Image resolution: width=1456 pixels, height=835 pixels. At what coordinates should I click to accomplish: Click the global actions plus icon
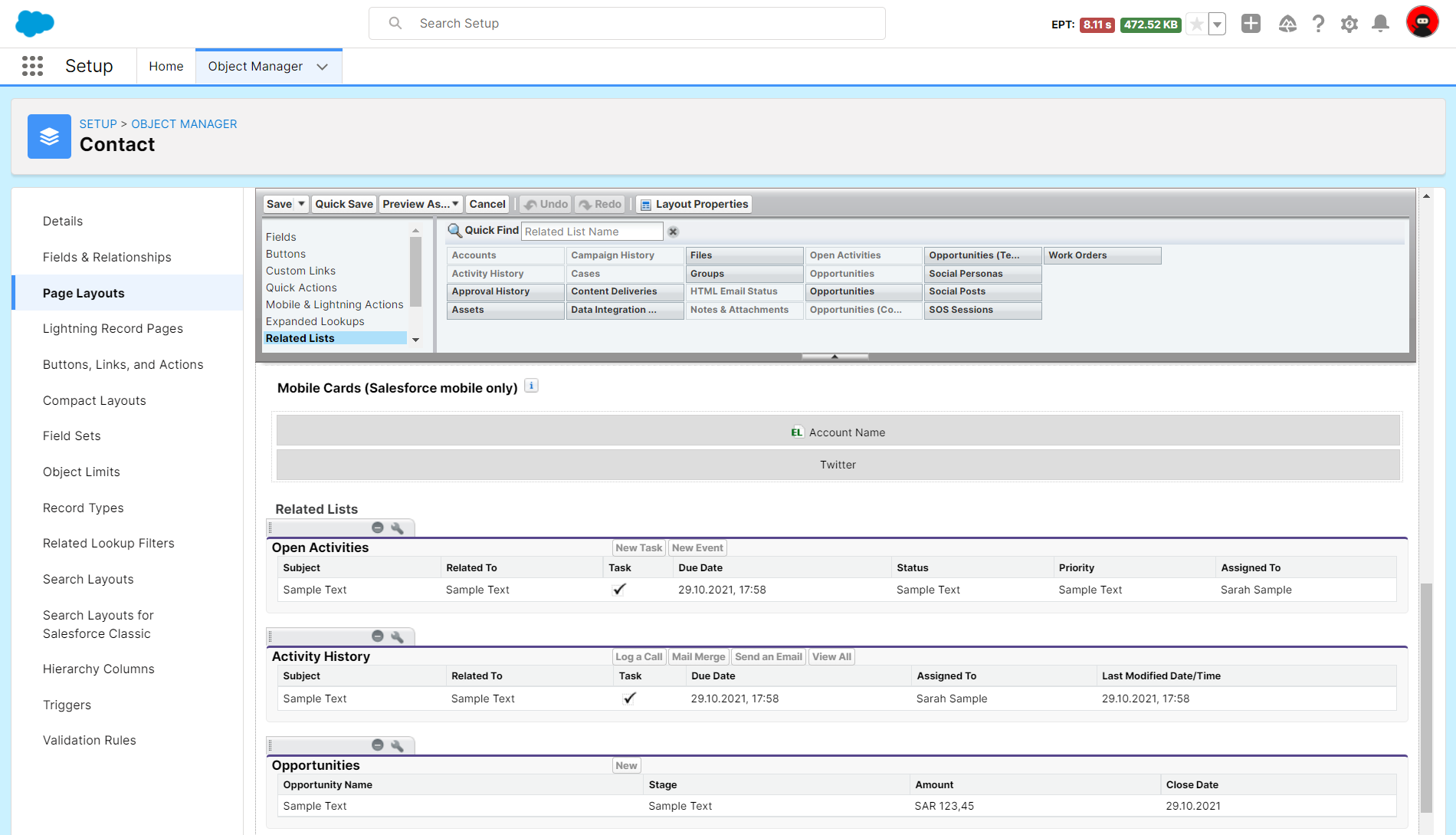1251,24
